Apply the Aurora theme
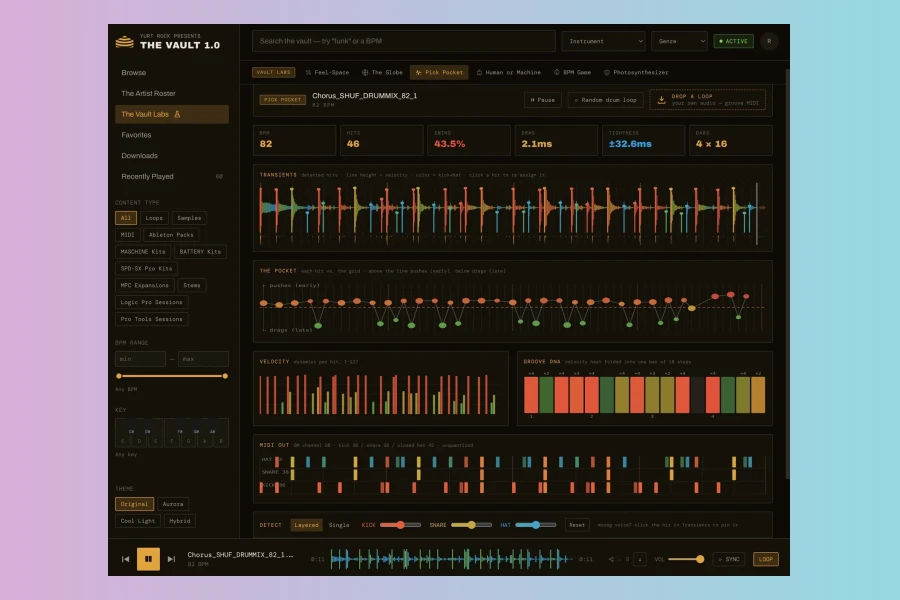900x600 pixels. pos(173,504)
